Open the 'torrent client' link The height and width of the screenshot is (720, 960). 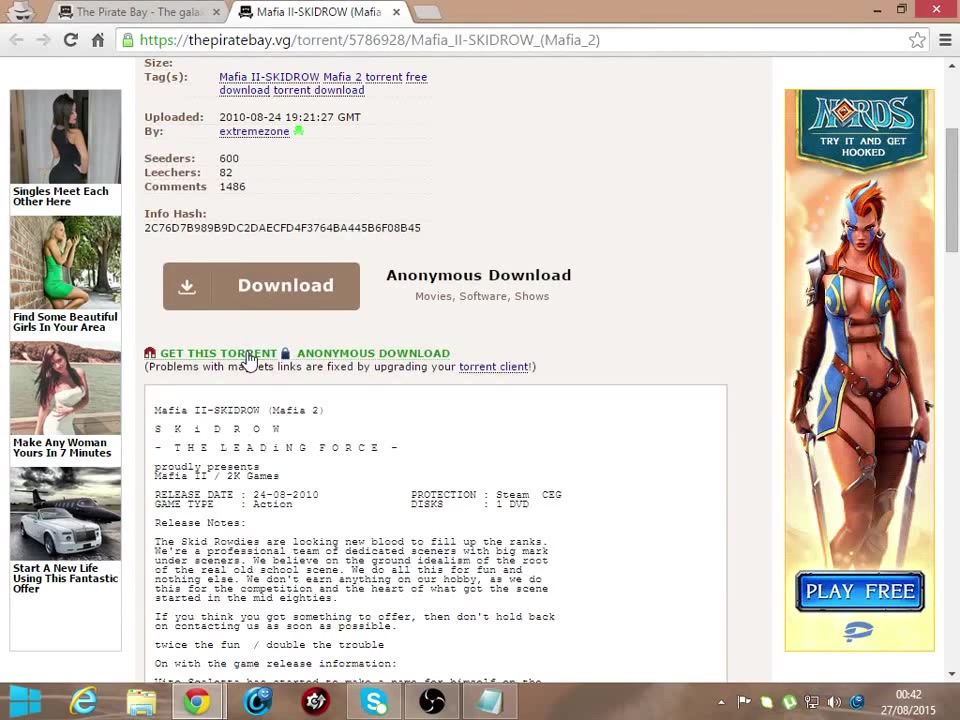click(493, 367)
